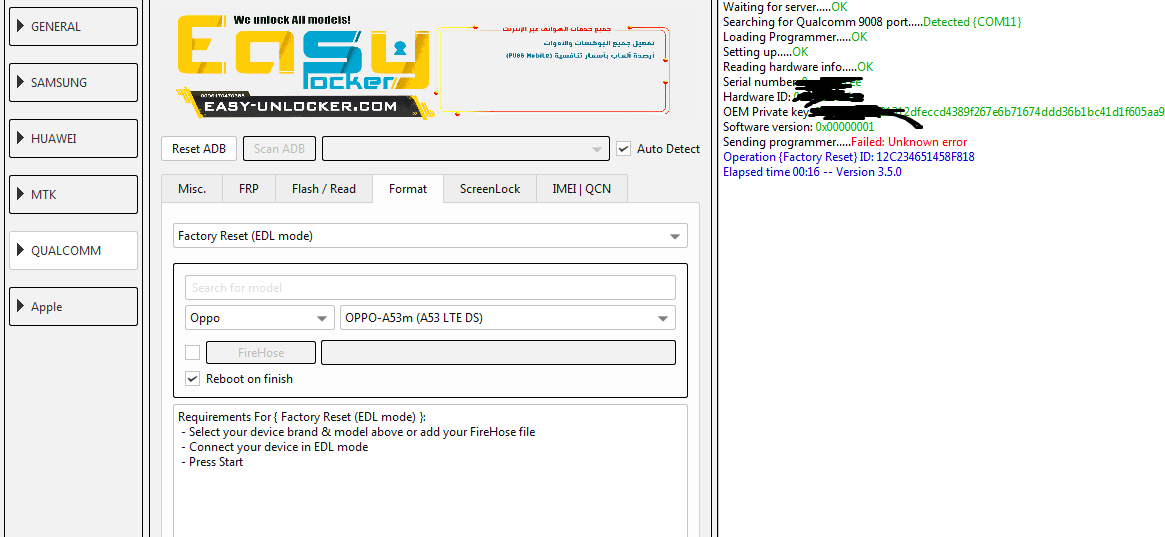Open the Flash / Read tab
The height and width of the screenshot is (537, 1165).
tap(324, 189)
